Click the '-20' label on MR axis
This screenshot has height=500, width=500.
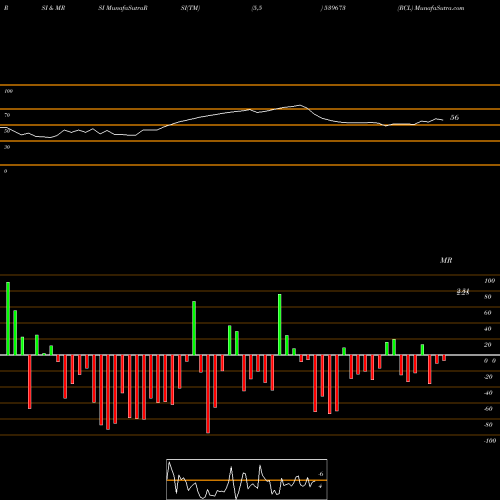(488, 377)
